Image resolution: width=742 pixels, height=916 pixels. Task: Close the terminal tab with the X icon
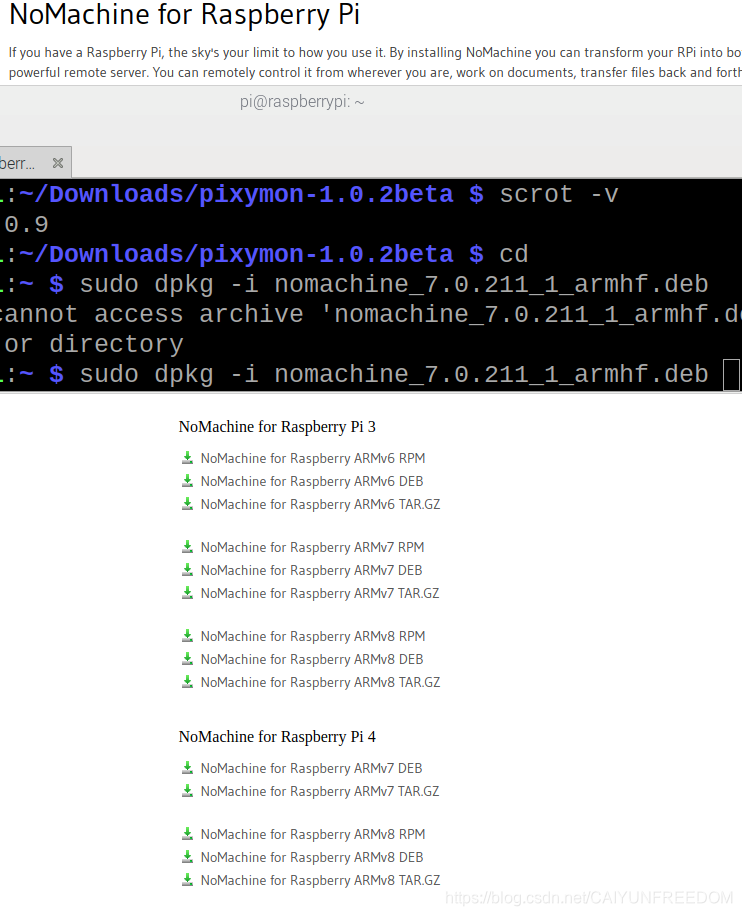click(57, 163)
